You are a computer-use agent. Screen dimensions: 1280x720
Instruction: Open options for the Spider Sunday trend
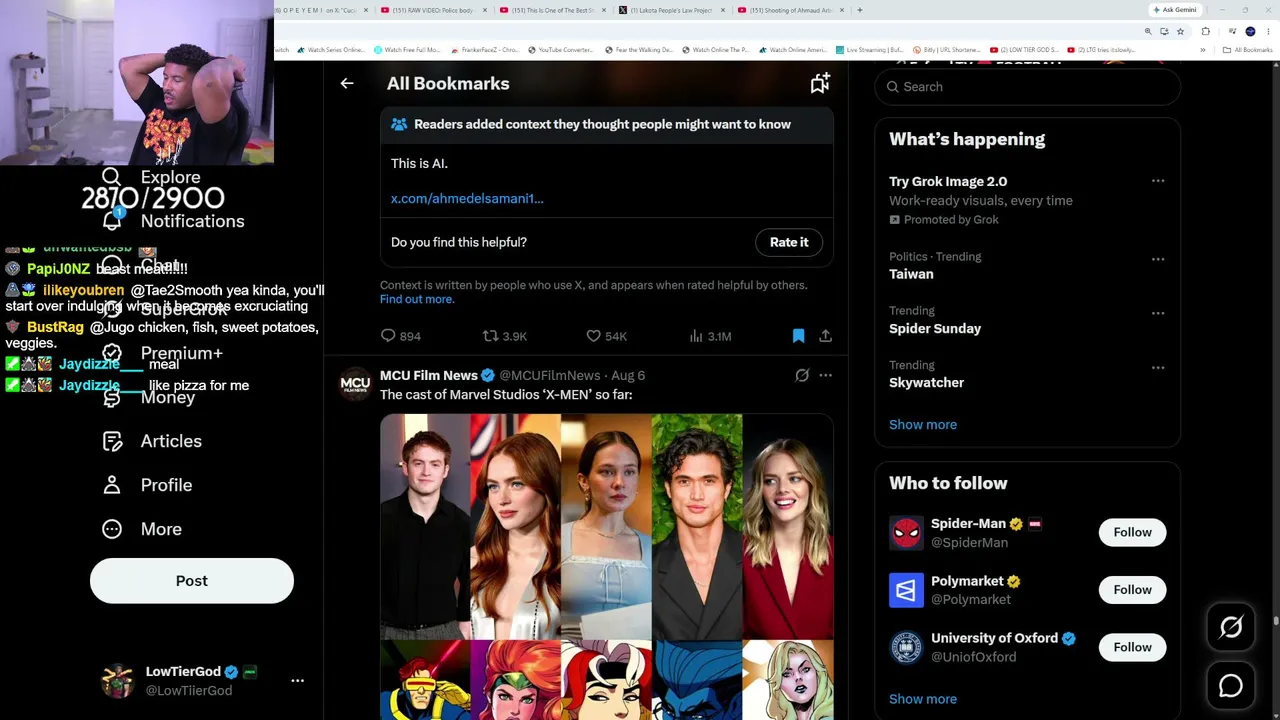point(1158,313)
